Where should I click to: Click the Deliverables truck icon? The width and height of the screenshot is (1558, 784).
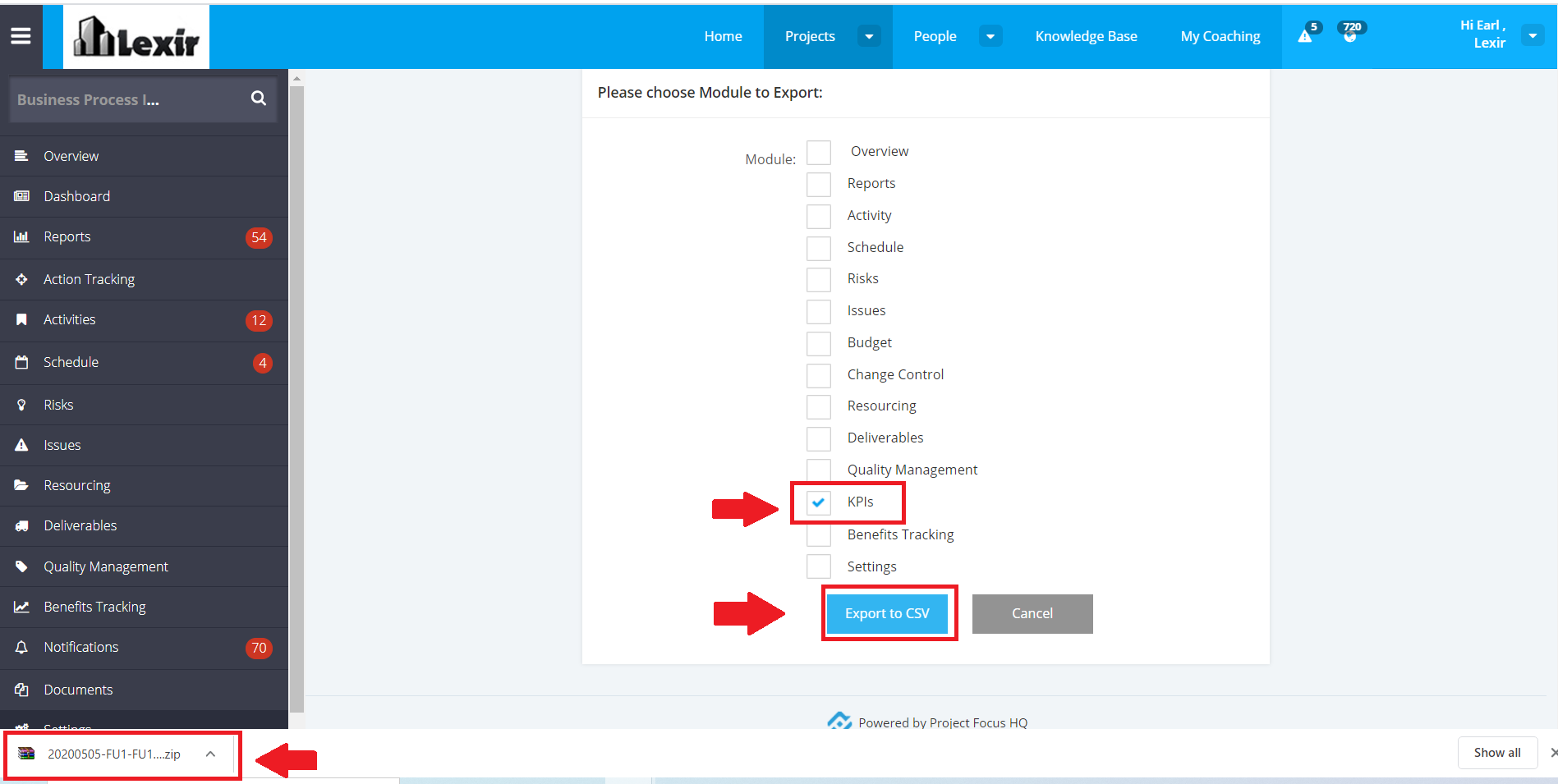(x=21, y=525)
